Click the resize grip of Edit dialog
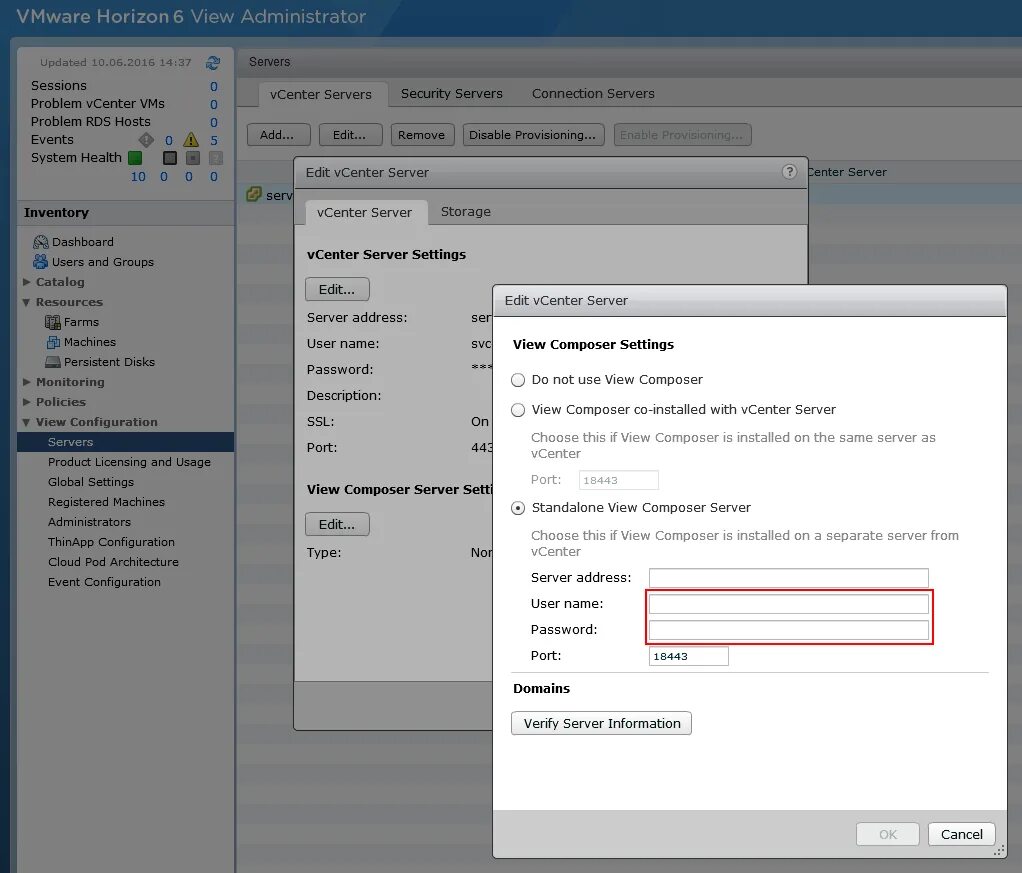This screenshot has width=1022, height=873. (x=999, y=850)
